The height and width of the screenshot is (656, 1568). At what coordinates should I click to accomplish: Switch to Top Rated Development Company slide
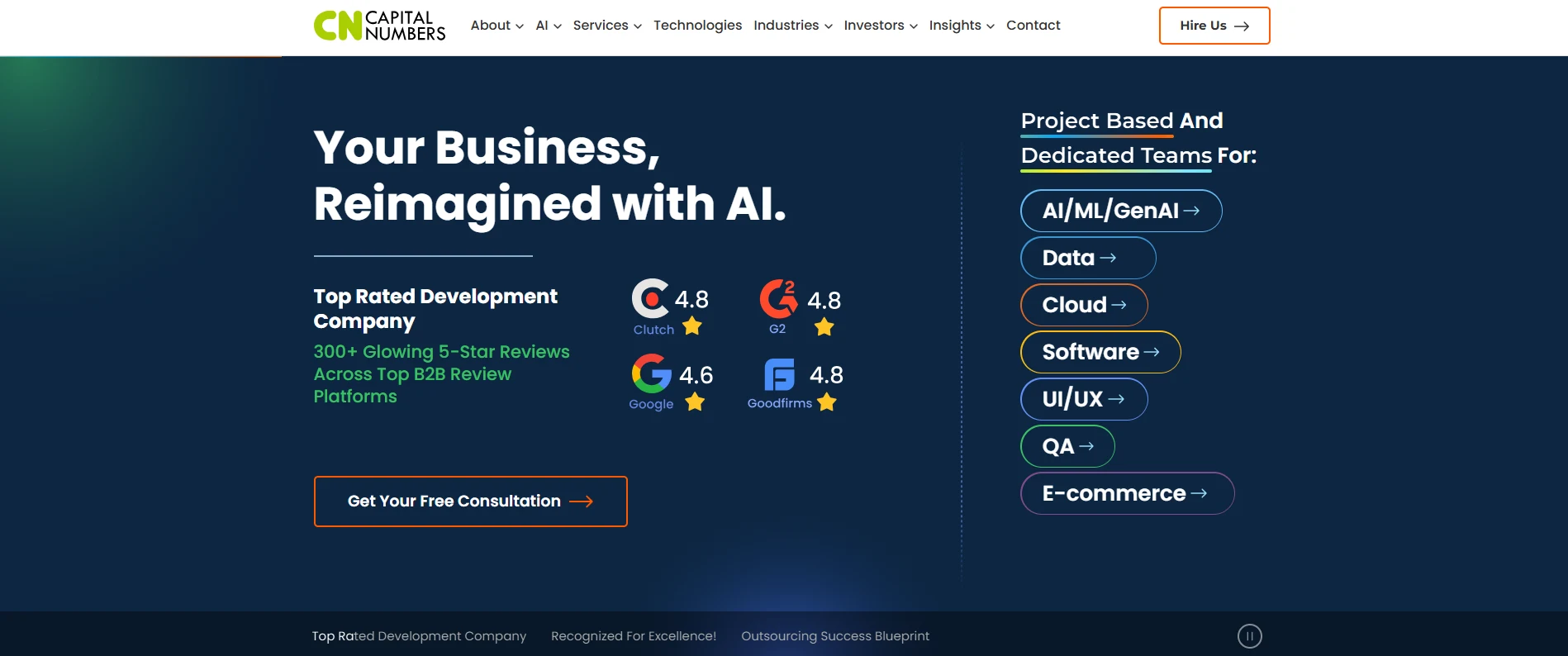click(x=419, y=636)
